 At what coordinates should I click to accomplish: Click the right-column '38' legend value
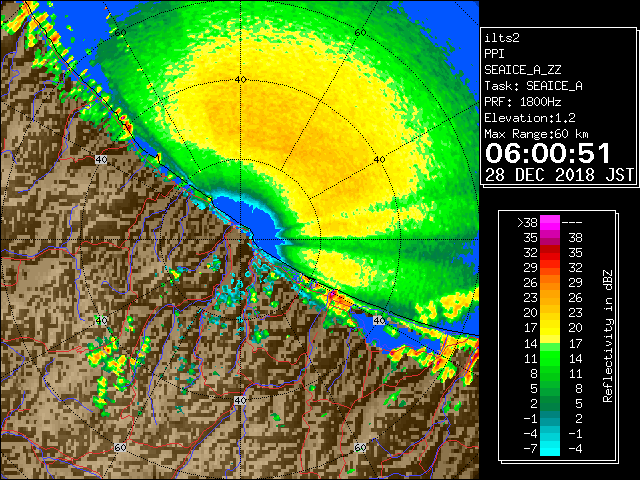coord(575,238)
